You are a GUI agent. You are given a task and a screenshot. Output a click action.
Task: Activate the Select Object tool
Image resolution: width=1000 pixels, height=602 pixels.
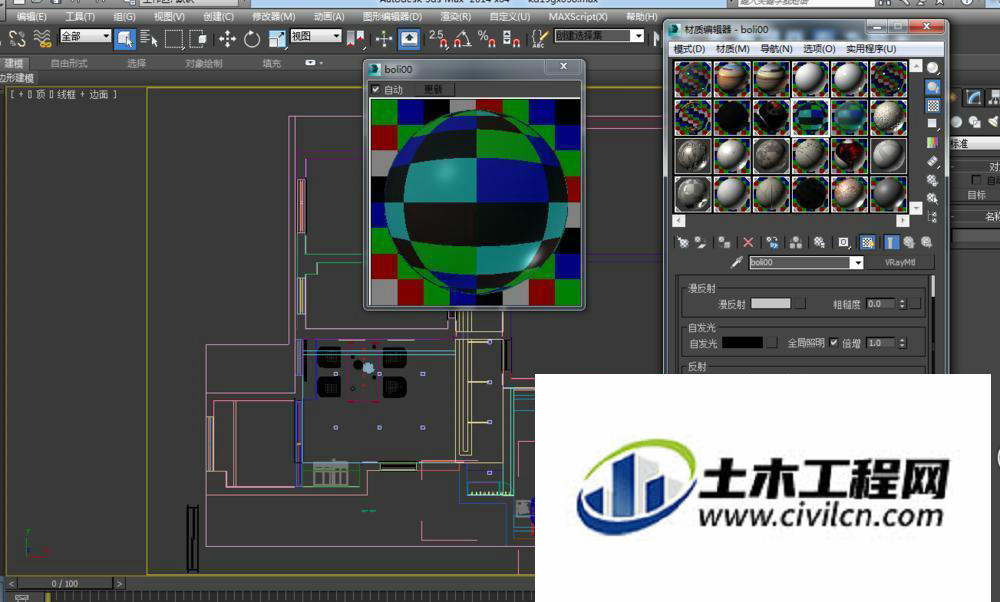(124, 39)
